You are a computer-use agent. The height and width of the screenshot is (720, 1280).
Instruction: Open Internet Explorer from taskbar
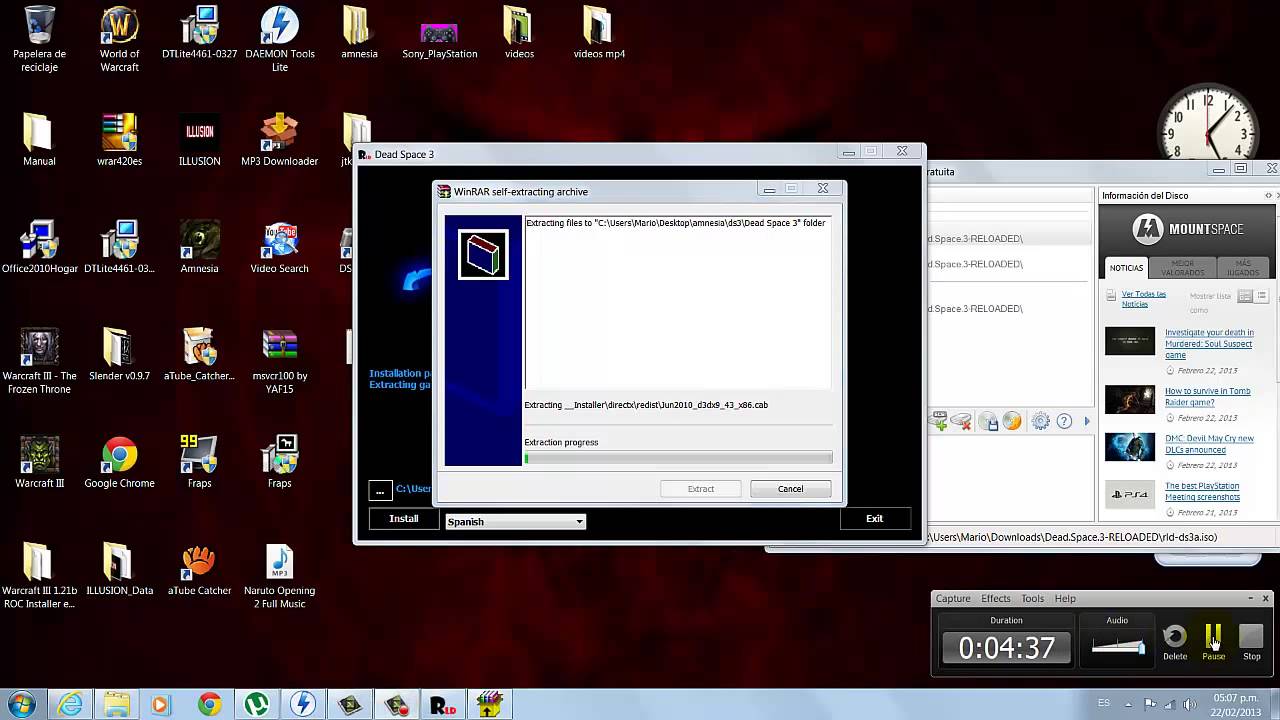(70, 704)
